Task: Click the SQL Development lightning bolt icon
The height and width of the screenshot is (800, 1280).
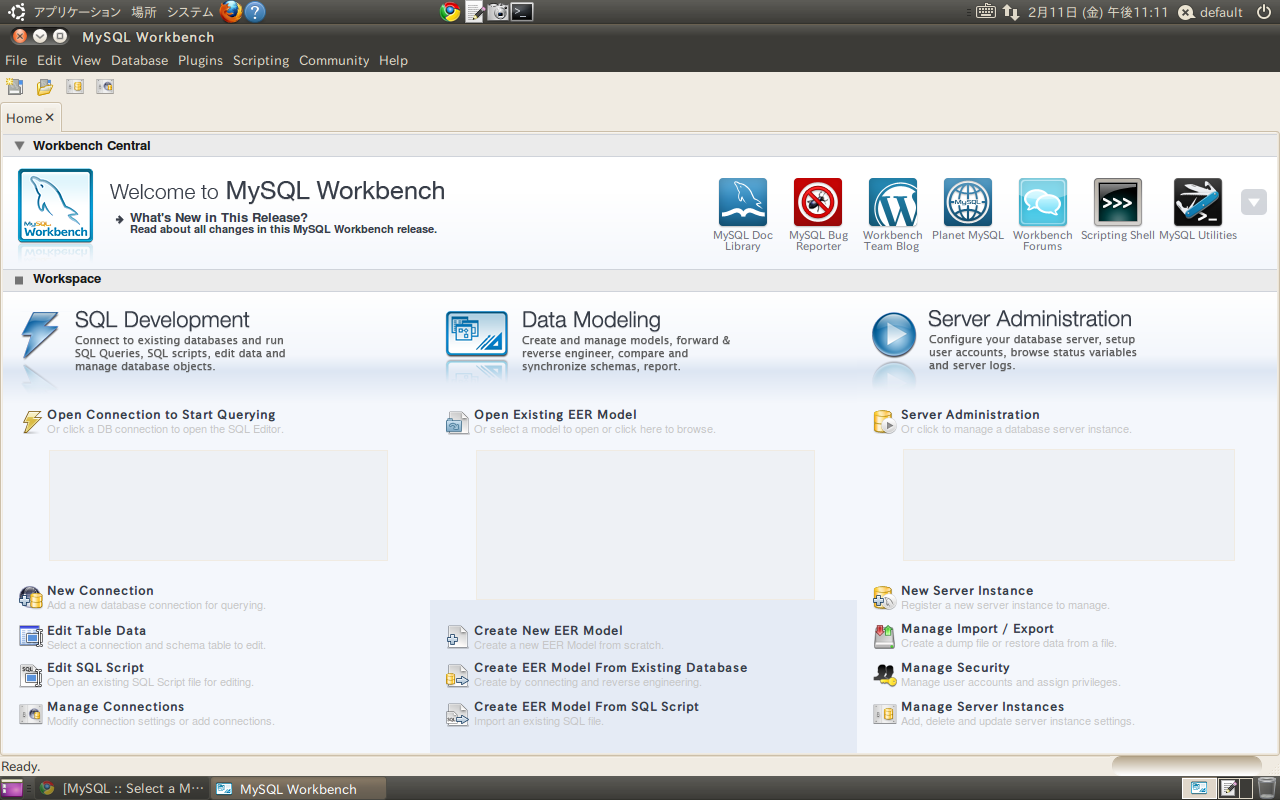Action: click(40, 335)
